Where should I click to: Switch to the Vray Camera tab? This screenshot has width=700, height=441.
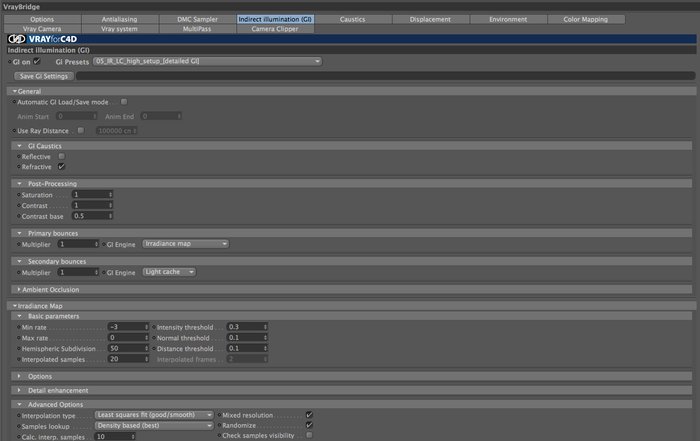(42, 29)
